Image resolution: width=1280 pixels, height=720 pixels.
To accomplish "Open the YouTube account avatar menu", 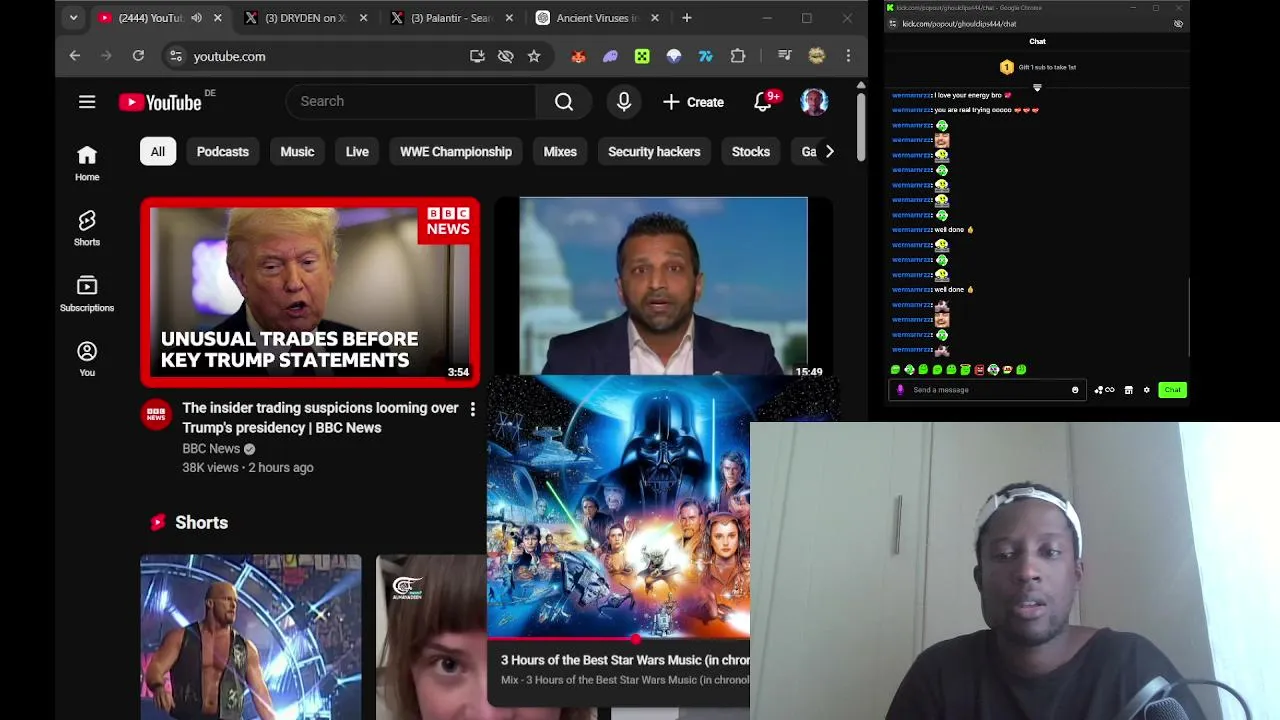I will pos(814,101).
